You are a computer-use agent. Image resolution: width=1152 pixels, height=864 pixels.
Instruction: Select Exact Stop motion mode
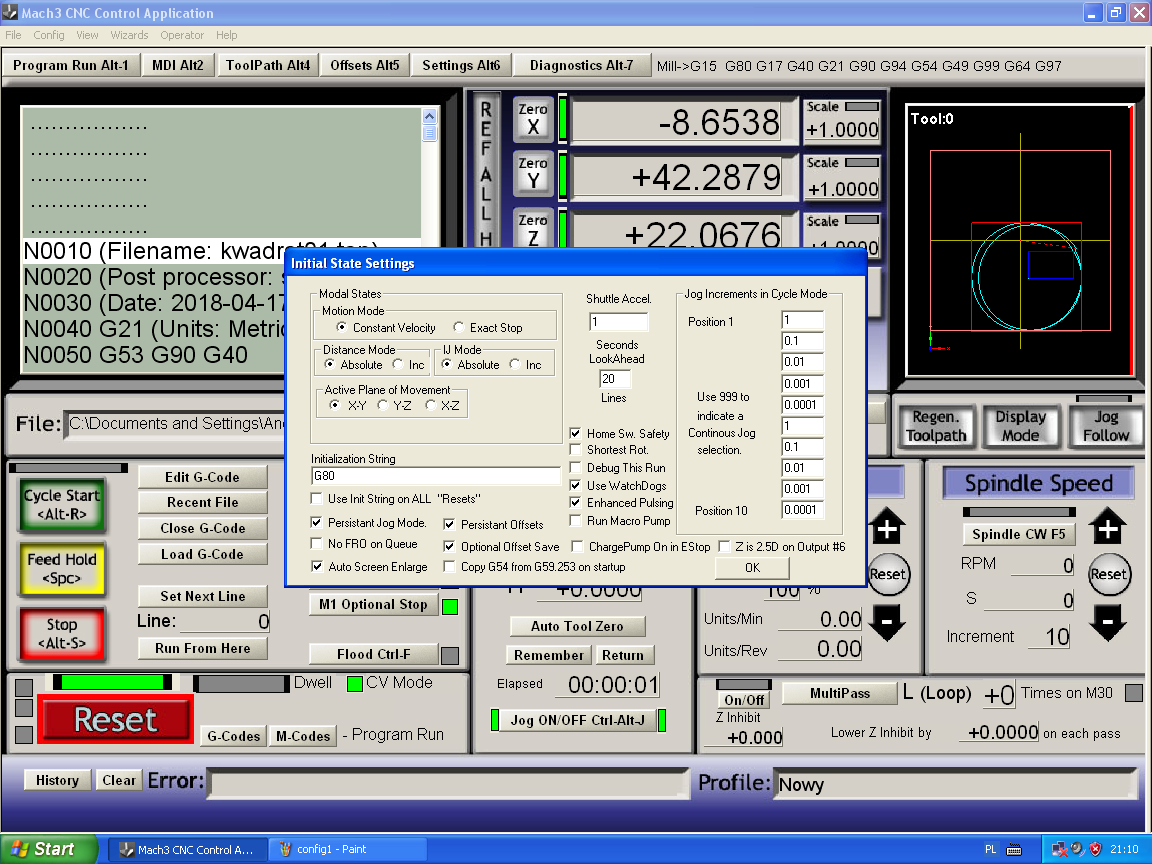[x=458, y=327]
